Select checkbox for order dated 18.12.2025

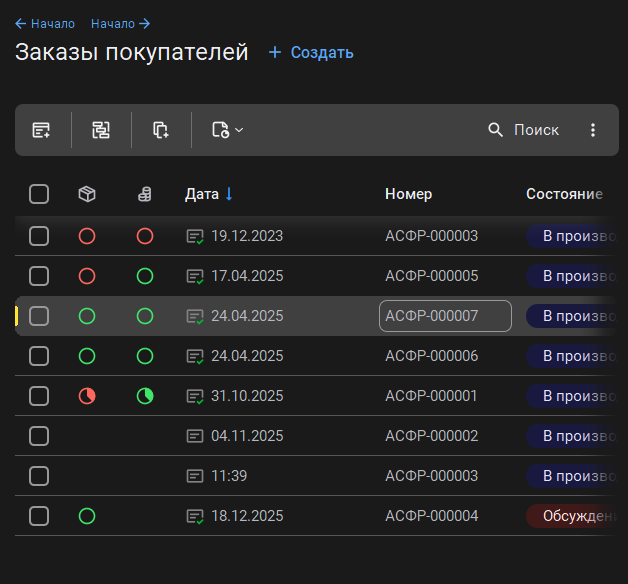click(x=39, y=516)
